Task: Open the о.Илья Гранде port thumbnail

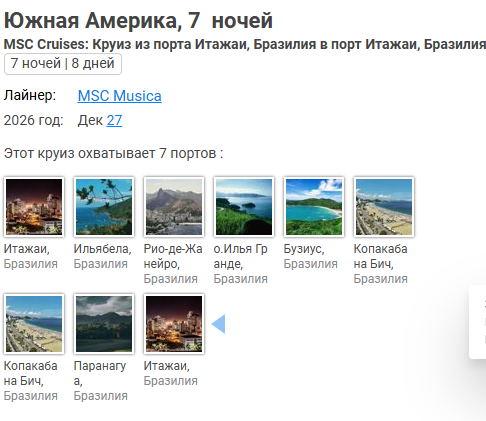Action: [x=244, y=207]
